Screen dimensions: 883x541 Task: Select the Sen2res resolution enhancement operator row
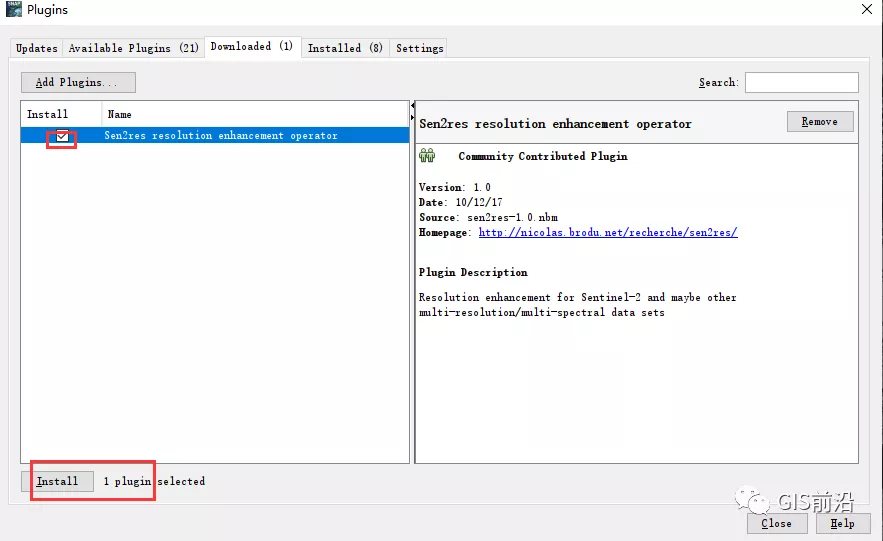215,135
